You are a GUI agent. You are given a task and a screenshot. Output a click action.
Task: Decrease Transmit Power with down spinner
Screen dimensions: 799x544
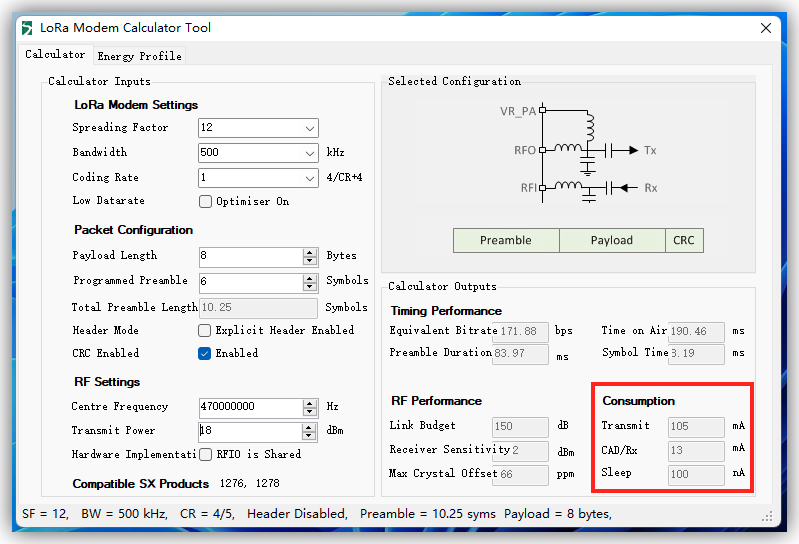point(310,437)
